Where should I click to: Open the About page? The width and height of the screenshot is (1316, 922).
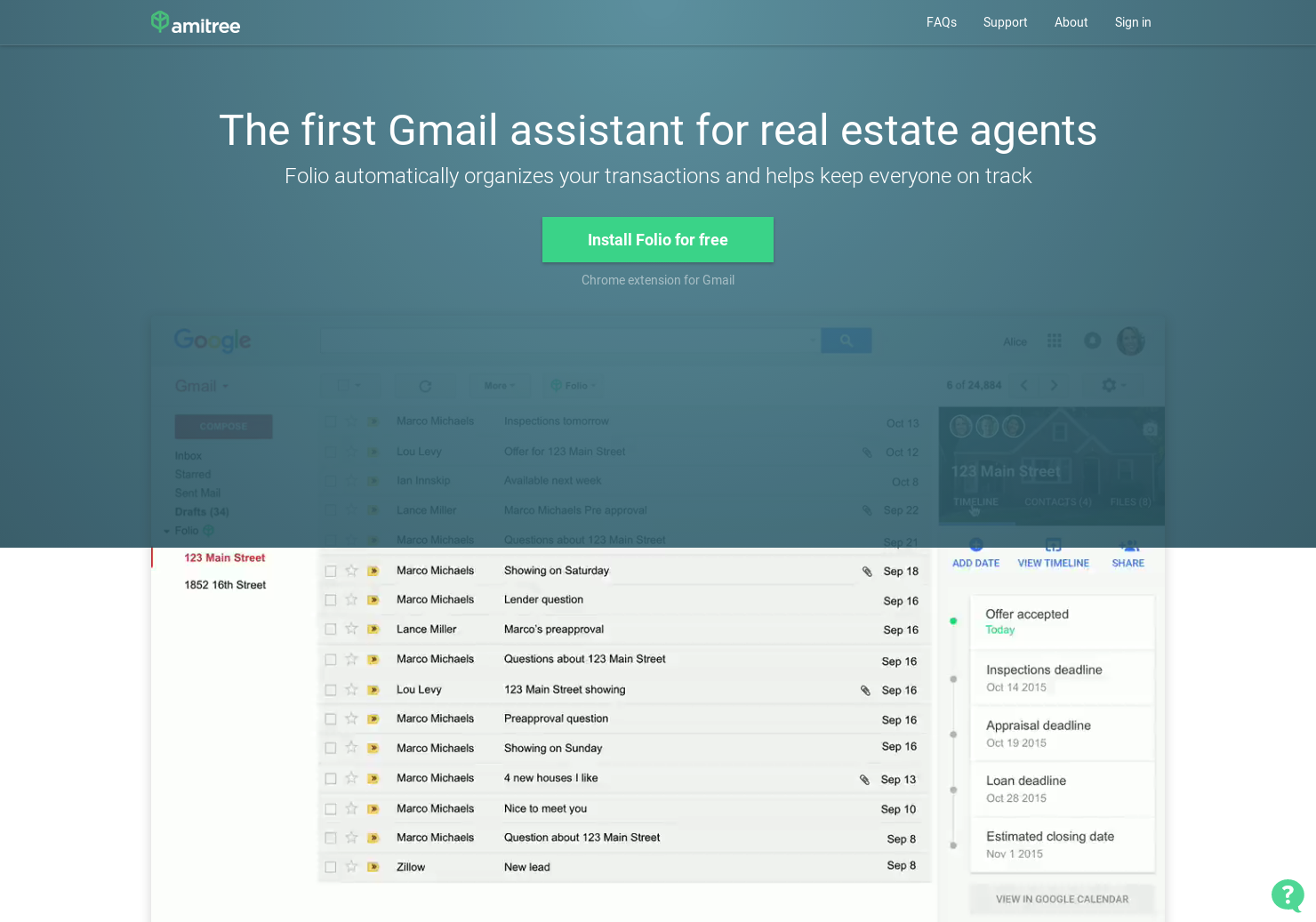(1071, 22)
